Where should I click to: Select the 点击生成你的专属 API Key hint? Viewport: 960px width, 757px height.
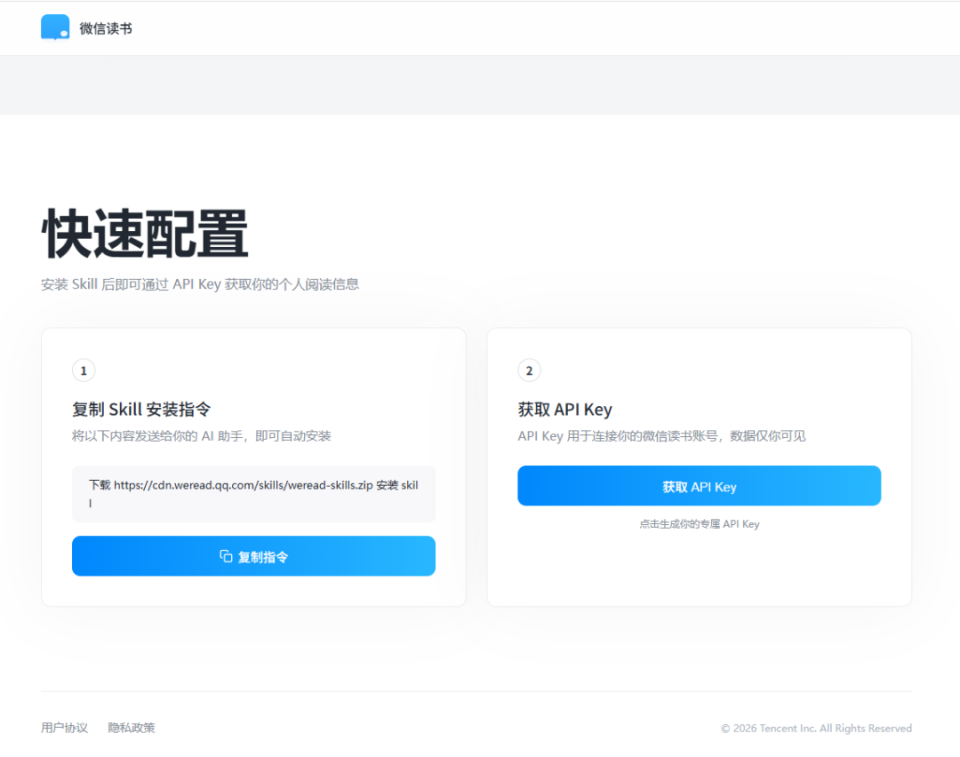699,524
